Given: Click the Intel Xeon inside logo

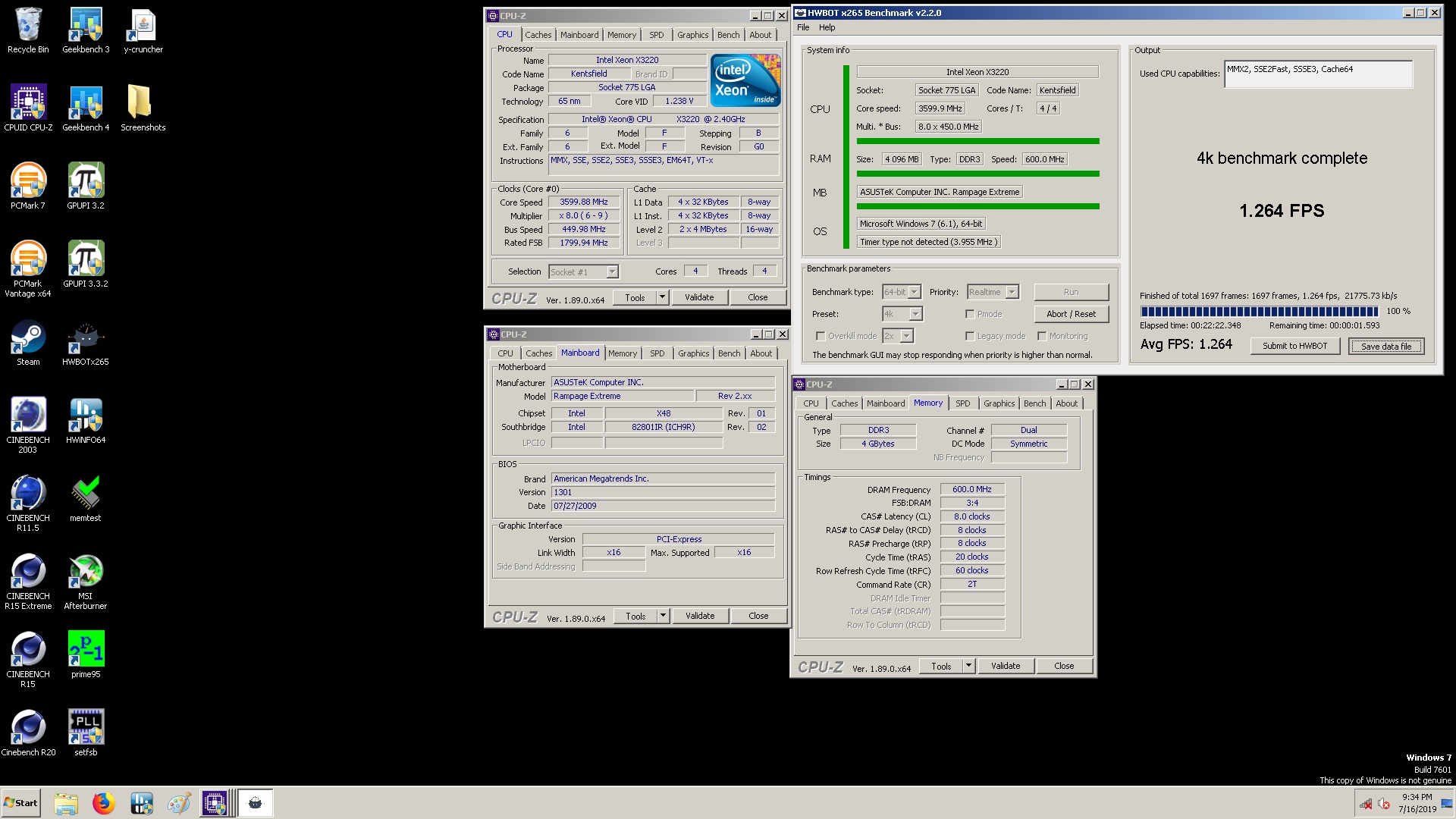Looking at the screenshot, I should (745, 80).
